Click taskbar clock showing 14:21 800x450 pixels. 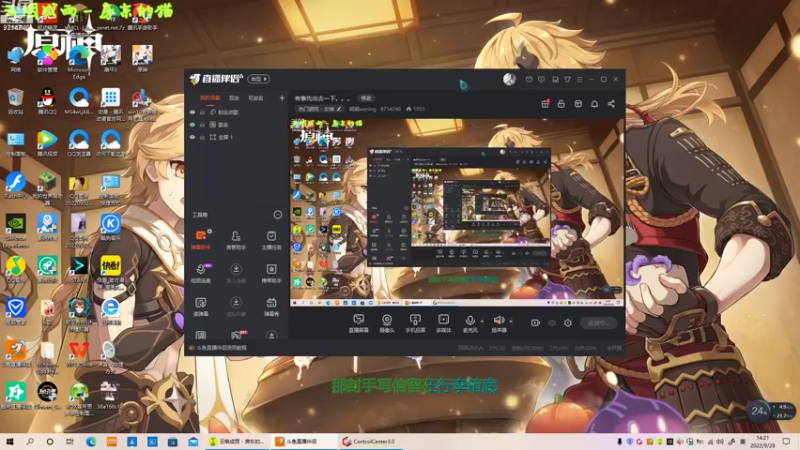[762, 441]
